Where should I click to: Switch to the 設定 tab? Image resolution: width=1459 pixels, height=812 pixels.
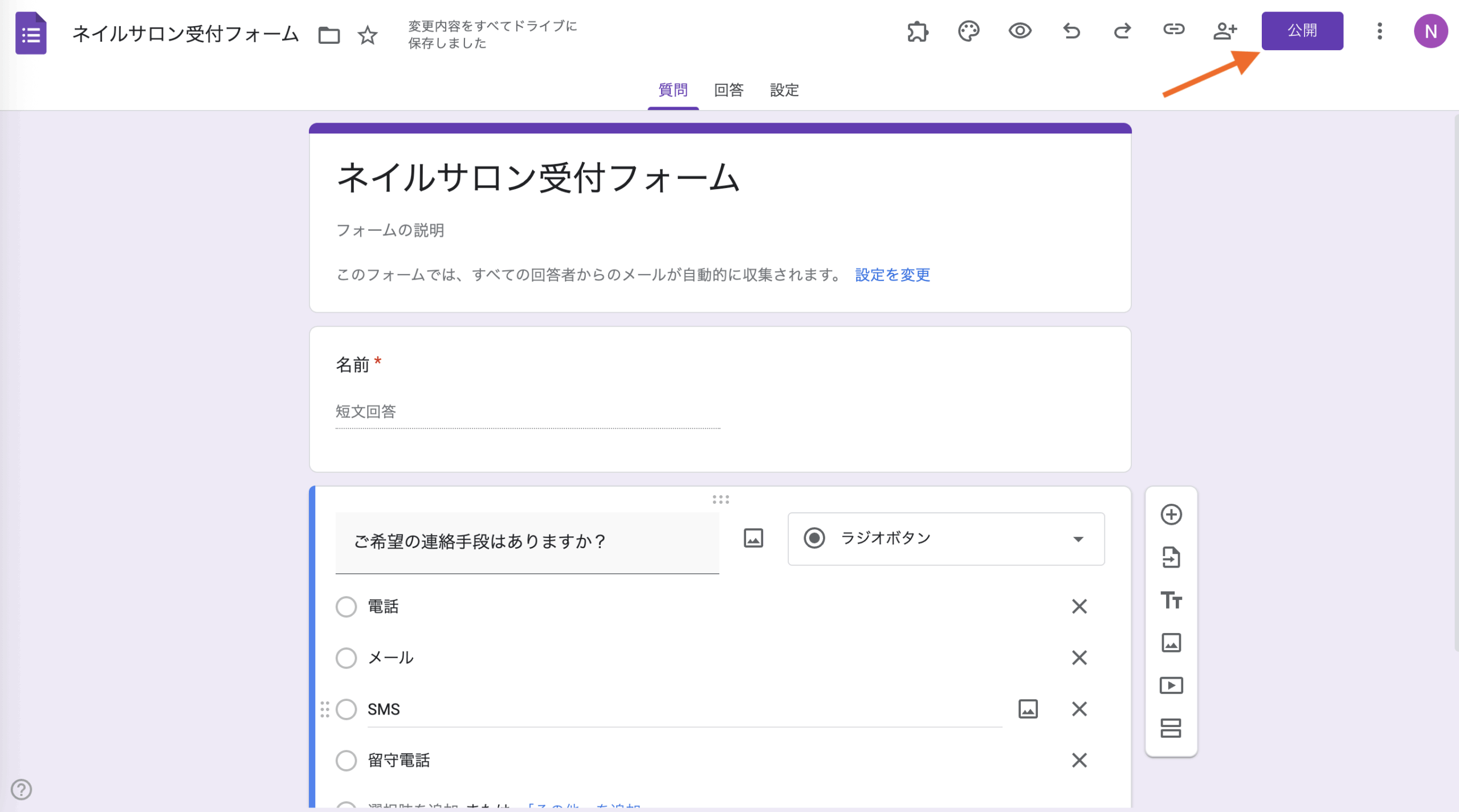coord(784,90)
